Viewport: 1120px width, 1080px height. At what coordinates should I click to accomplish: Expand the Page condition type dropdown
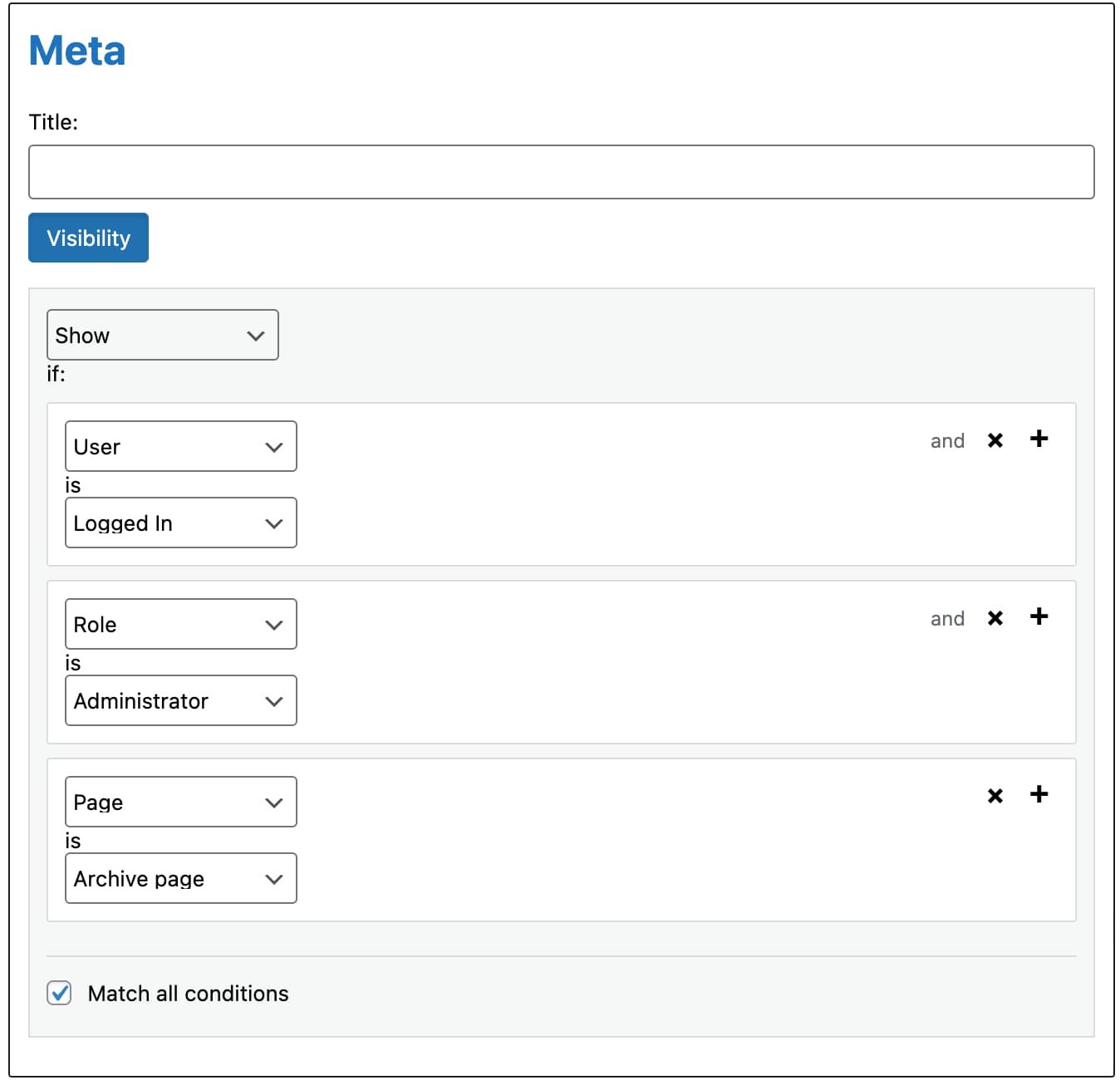click(x=180, y=802)
